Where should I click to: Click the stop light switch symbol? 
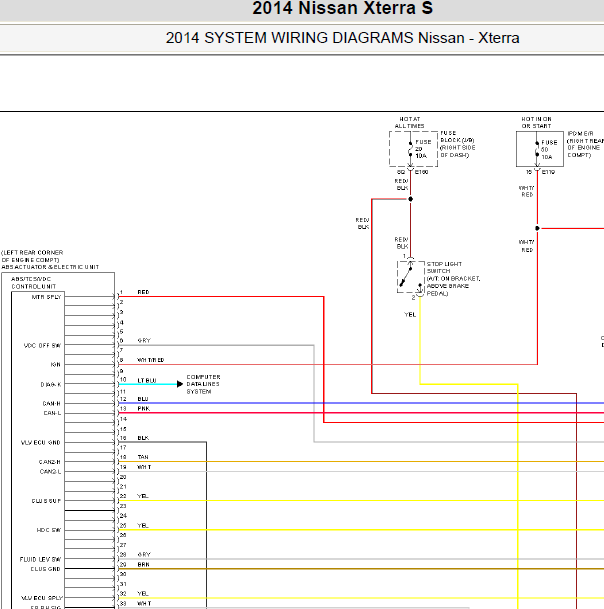pos(411,277)
